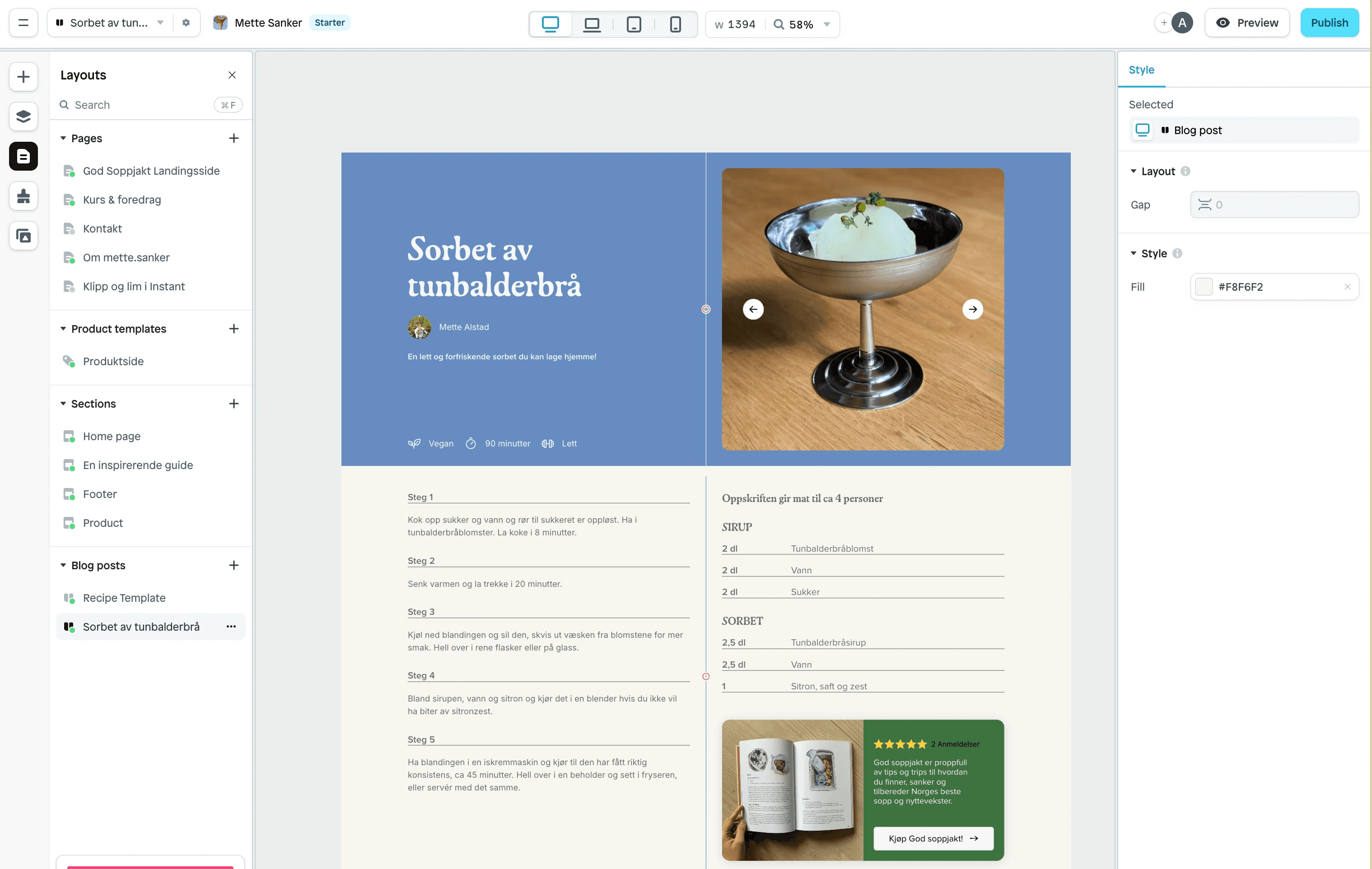Switch to tablet viewport layout
The width and height of the screenshot is (1372, 869).
coord(635,22)
